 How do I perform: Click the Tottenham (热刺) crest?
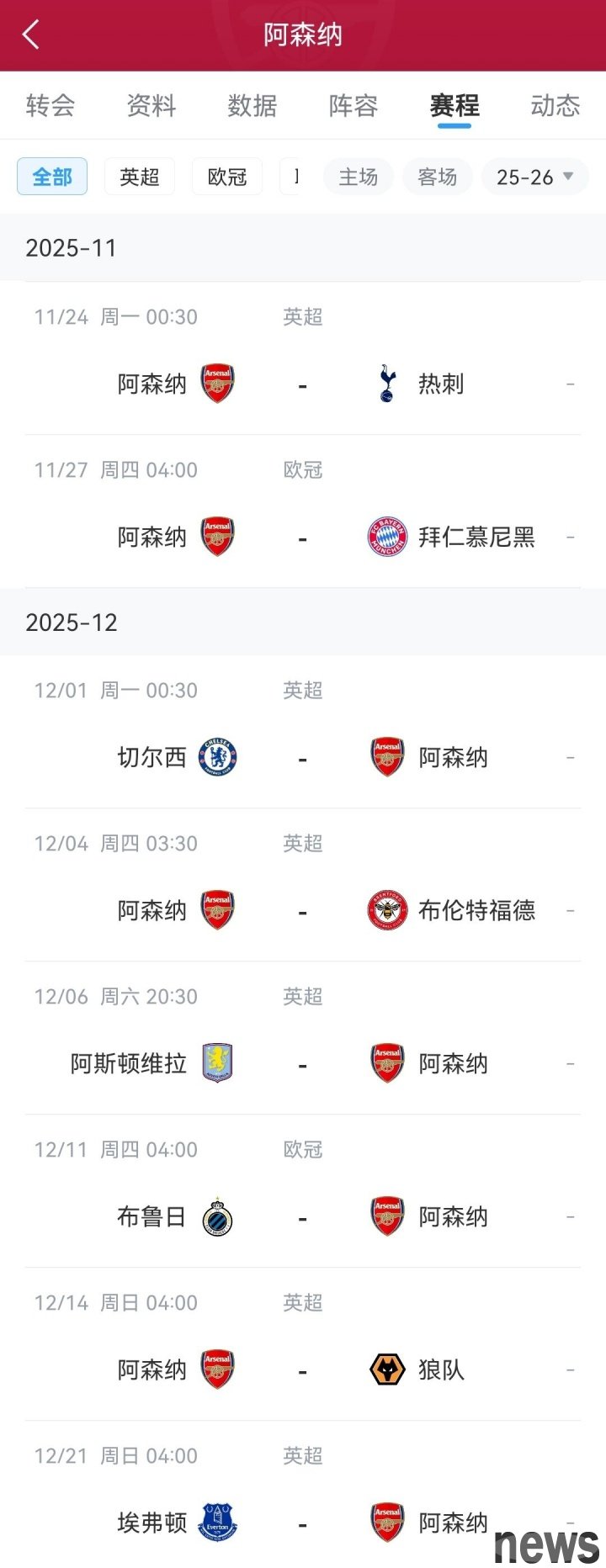coord(387,384)
